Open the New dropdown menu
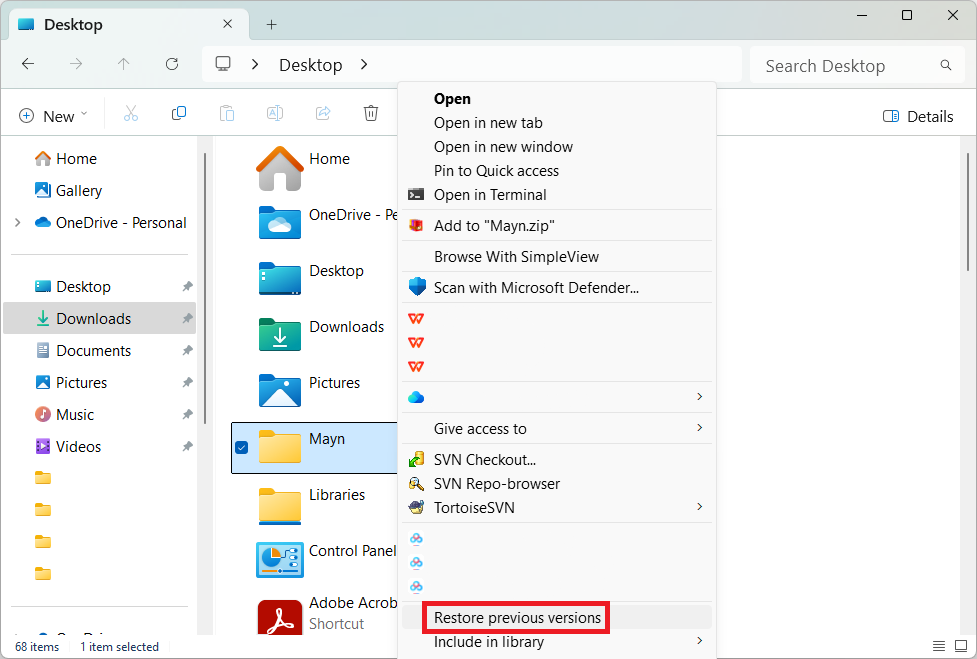The height and width of the screenshot is (659, 977). [53, 116]
